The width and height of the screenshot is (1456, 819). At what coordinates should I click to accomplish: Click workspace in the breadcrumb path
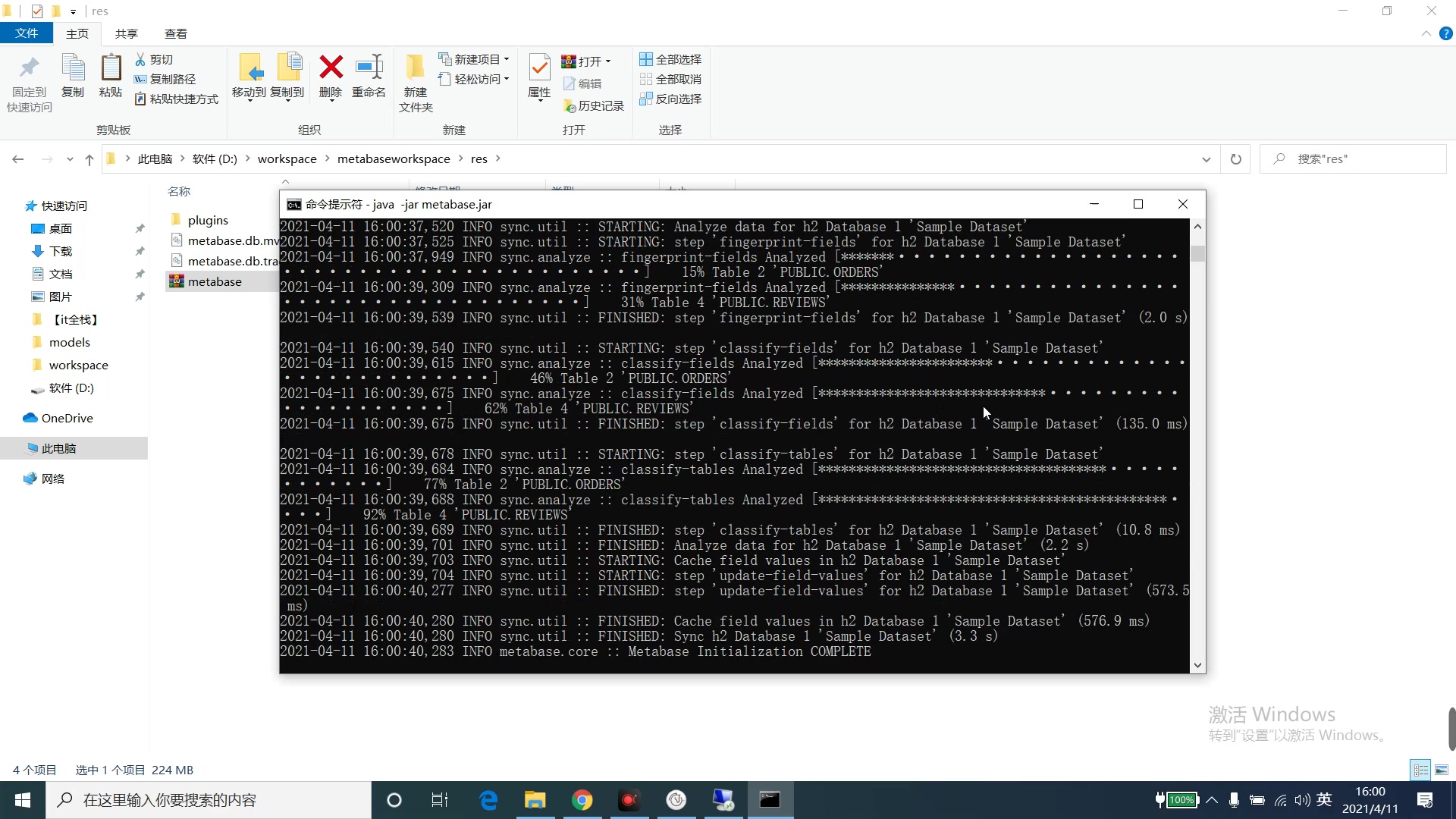pyautogui.click(x=287, y=158)
